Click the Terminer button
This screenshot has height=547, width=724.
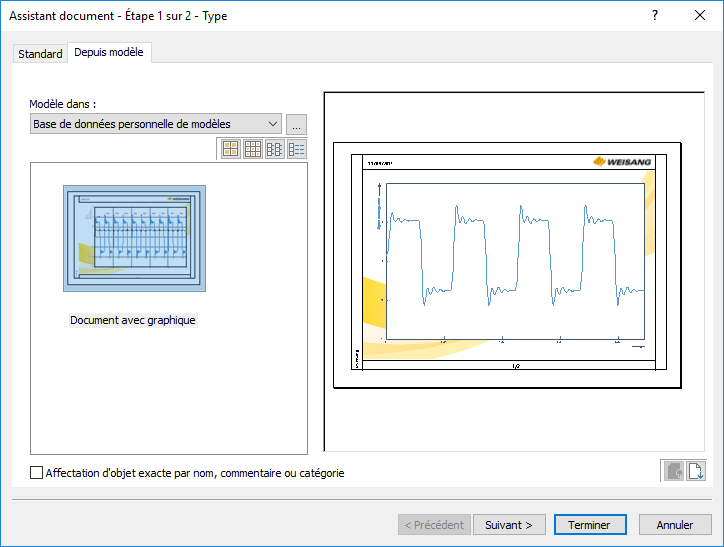[x=590, y=525]
